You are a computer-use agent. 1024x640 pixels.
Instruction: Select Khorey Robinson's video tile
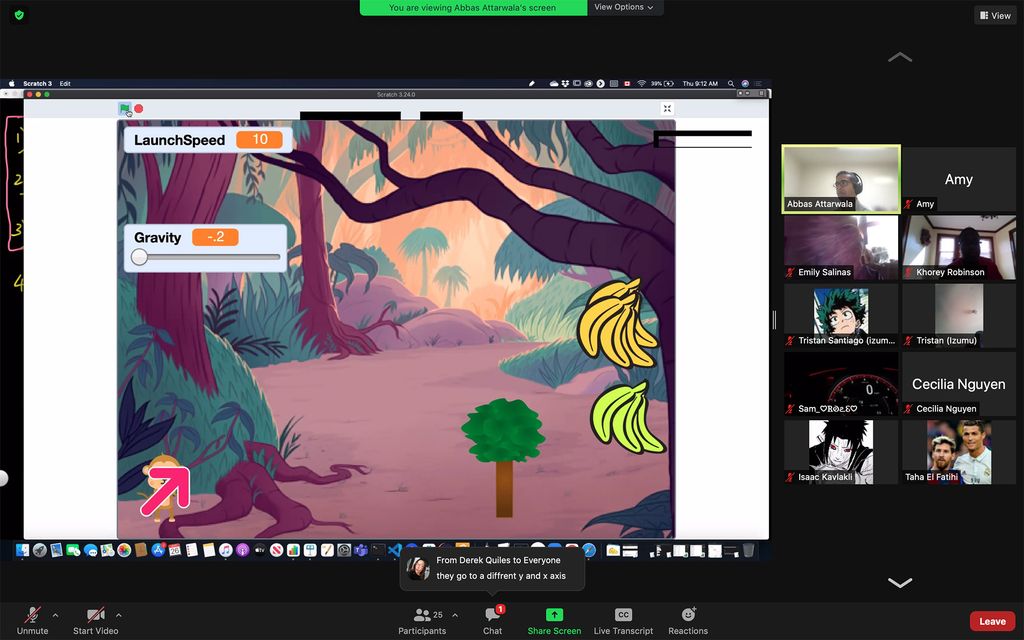tap(959, 248)
